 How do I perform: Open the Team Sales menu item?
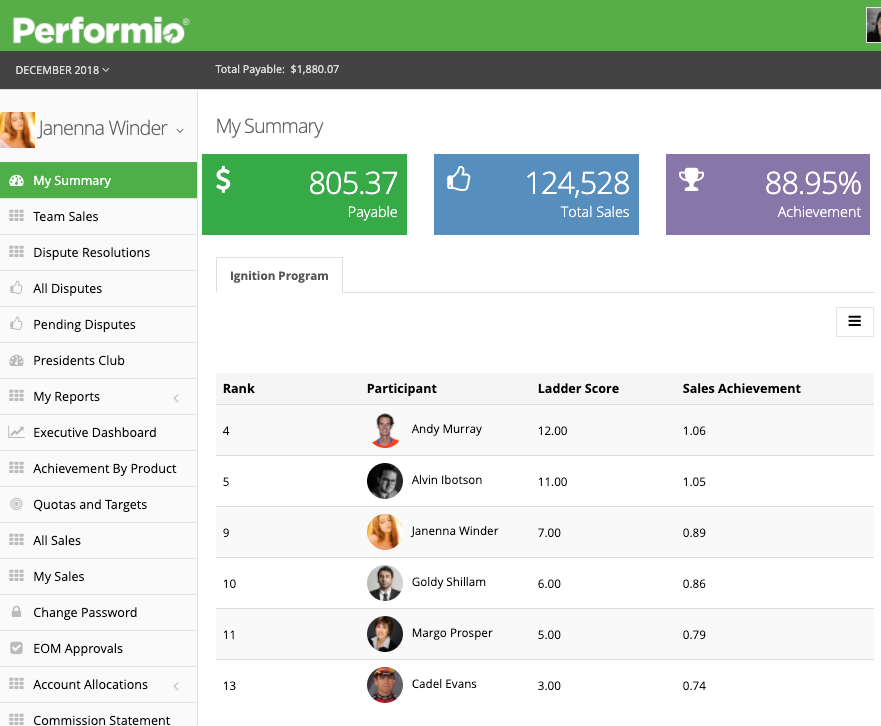coord(98,216)
